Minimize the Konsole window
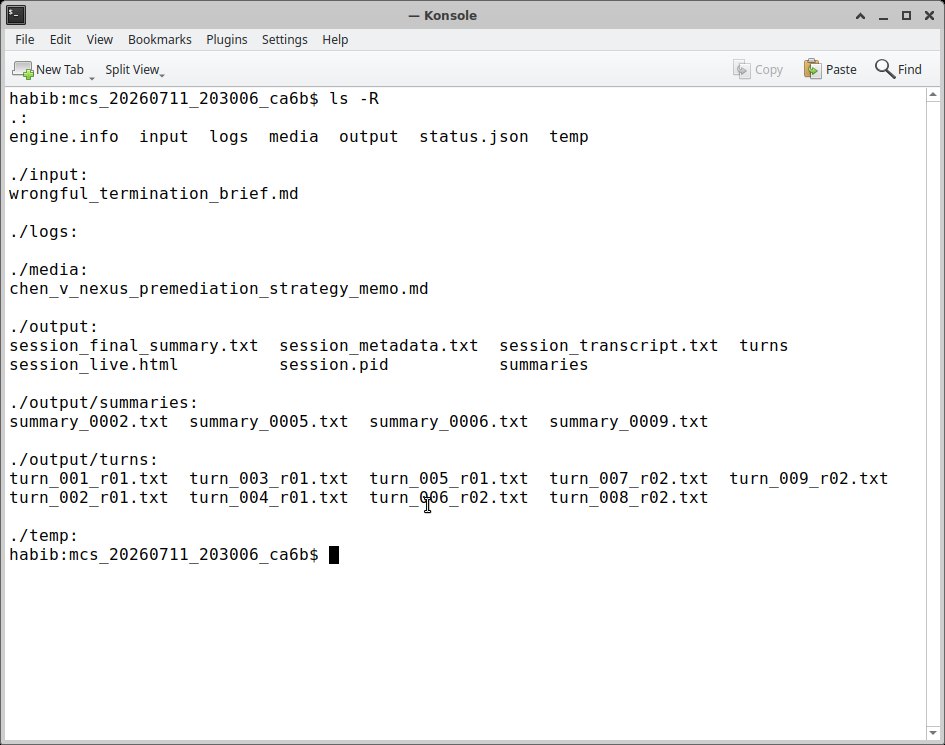This screenshot has width=945, height=745. pyautogui.click(x=884, y=16)
